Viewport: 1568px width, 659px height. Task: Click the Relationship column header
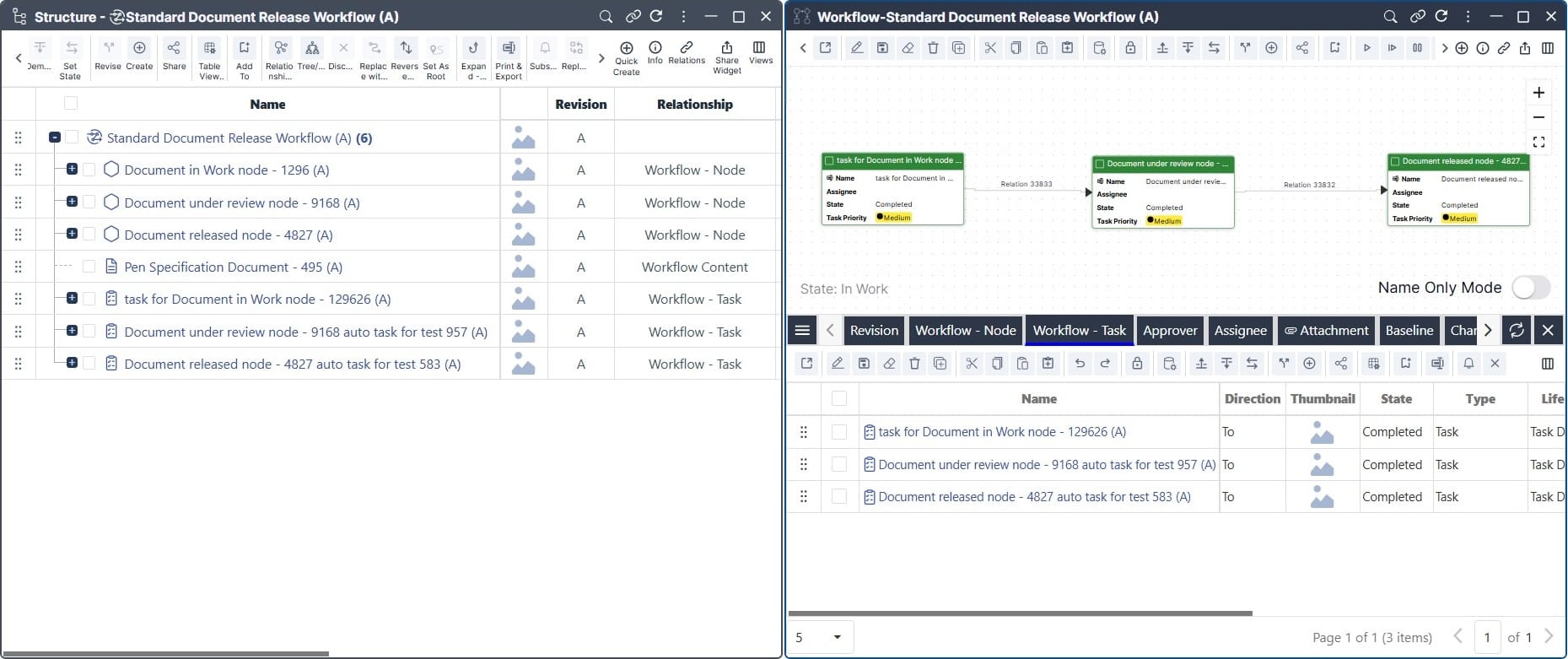pyautogui.click(x=694, y=105)
